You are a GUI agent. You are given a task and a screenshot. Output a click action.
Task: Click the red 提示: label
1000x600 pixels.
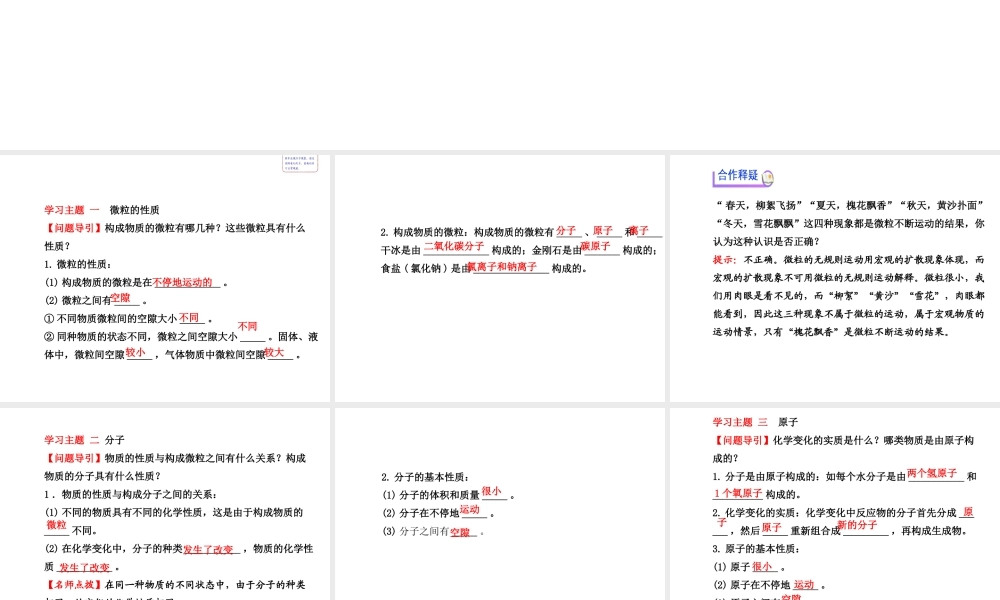tap(724, 260)
